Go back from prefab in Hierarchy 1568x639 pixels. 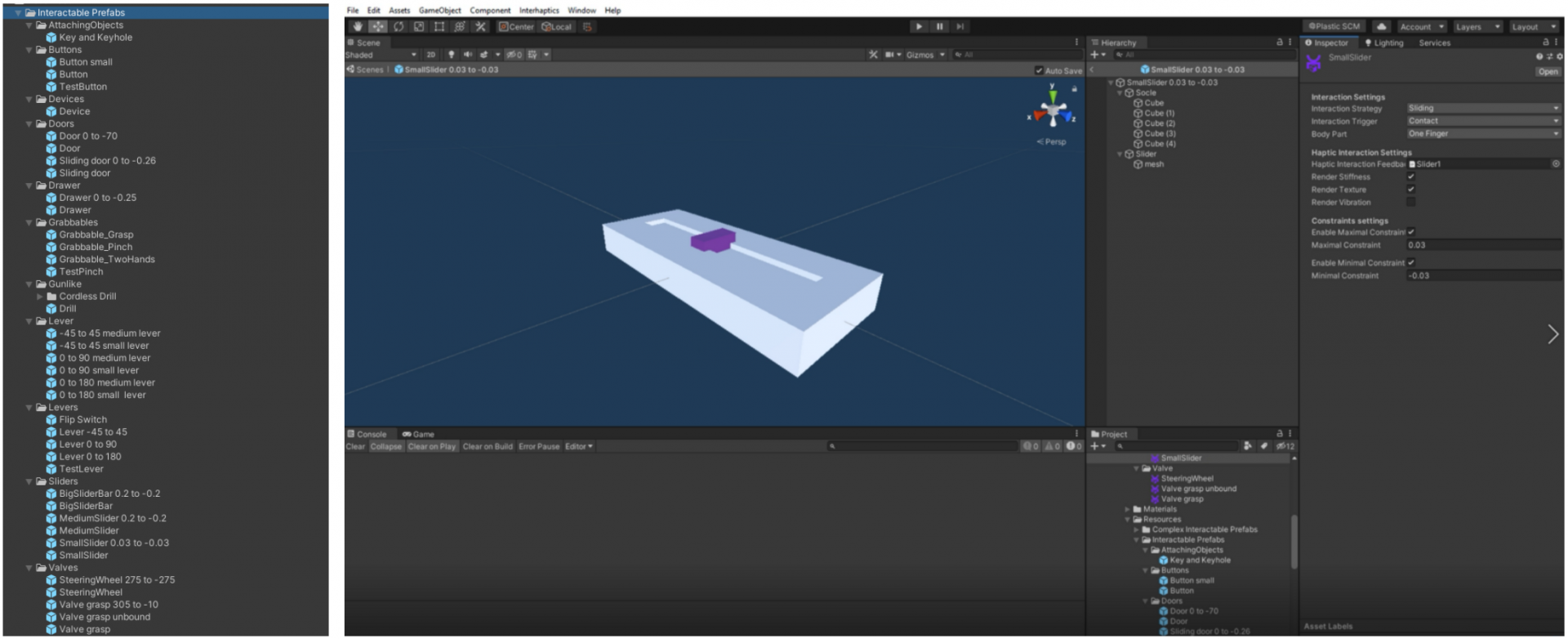[1092, 70]
